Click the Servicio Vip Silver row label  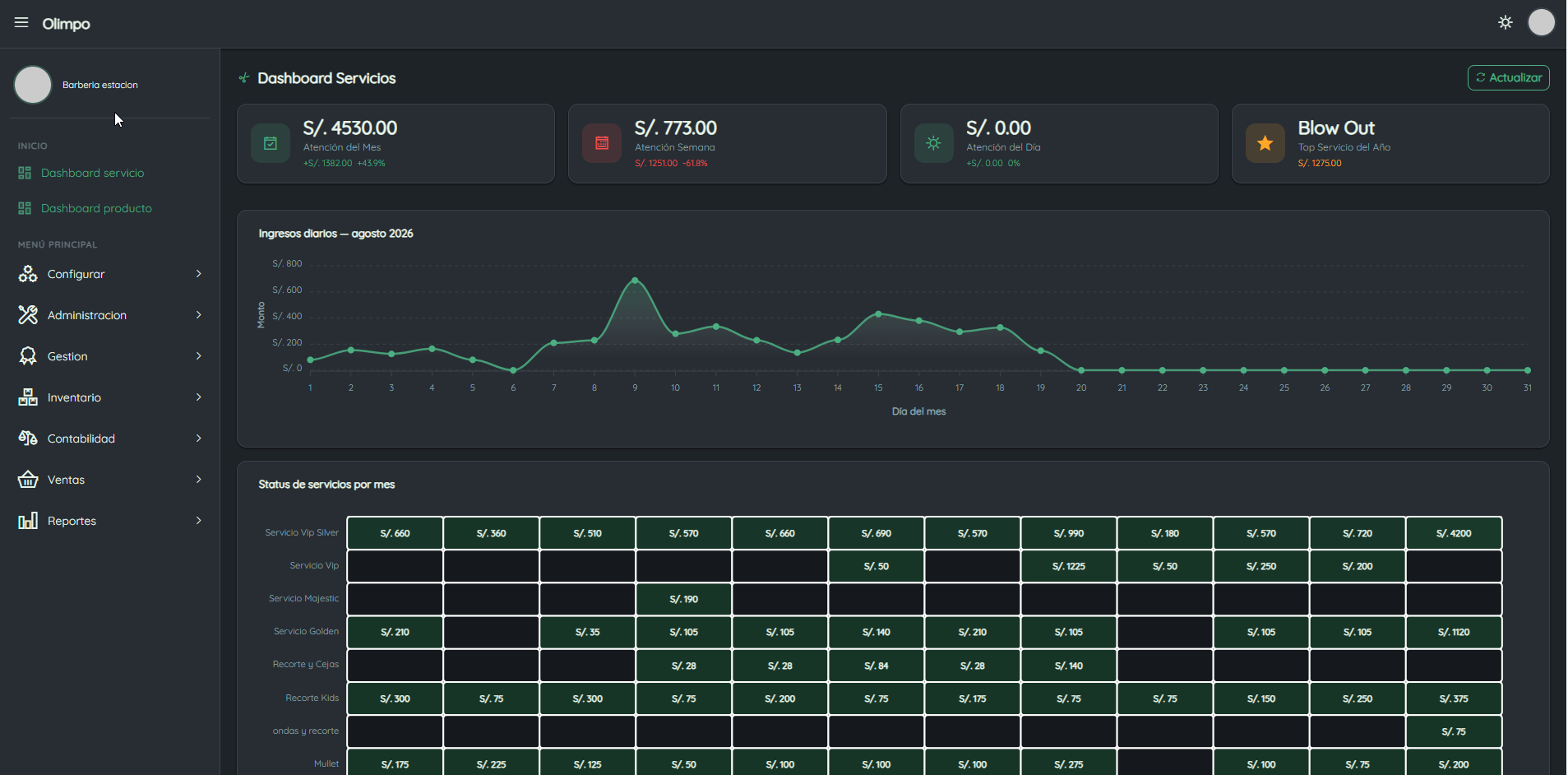click(x=302, y=532)
